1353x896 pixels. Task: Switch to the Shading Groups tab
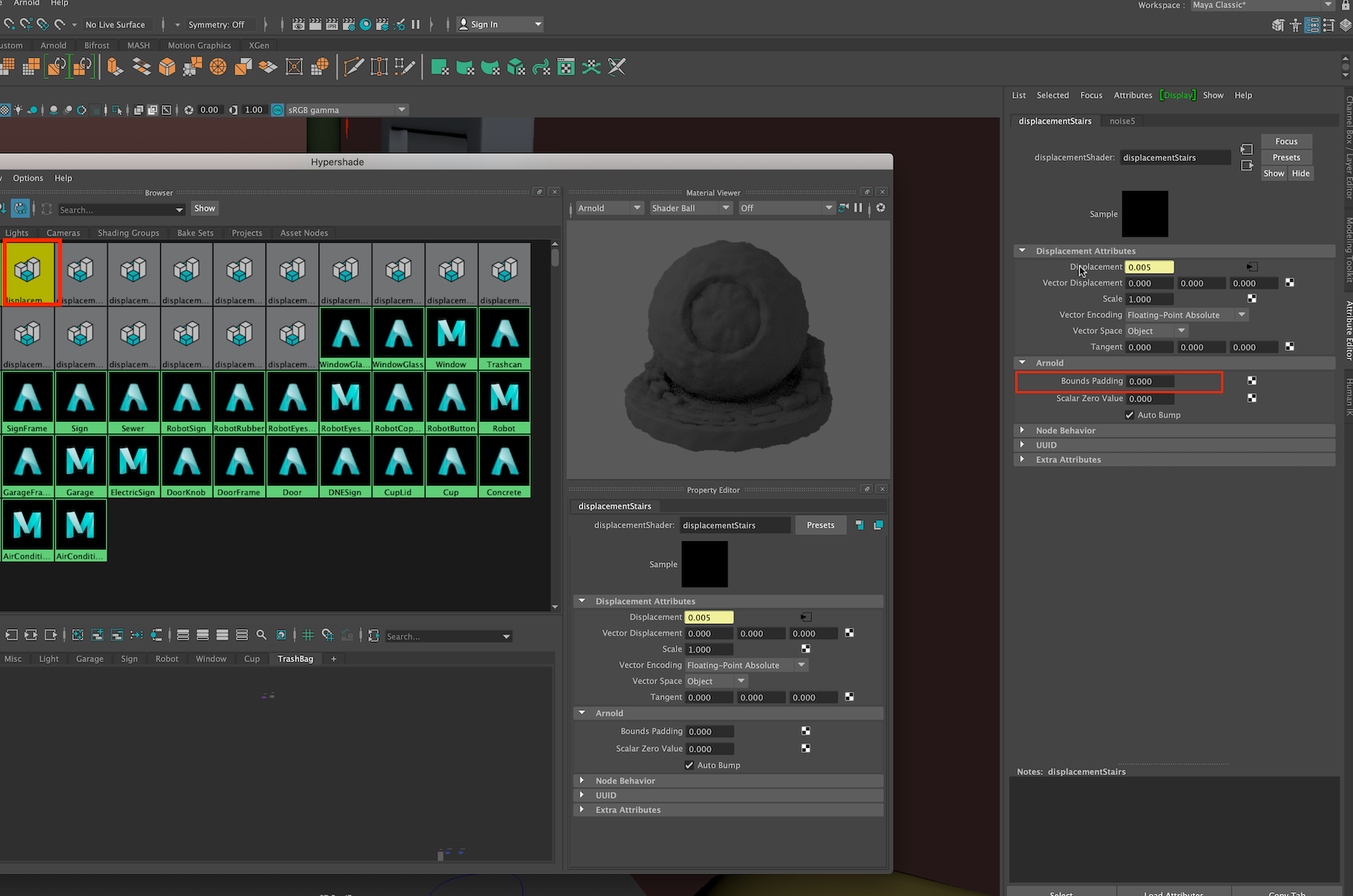tap(128, 233)
